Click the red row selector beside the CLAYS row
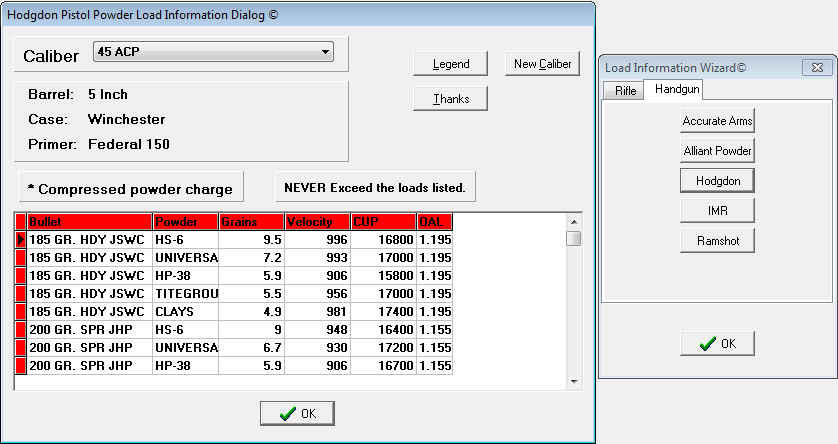The height and width of the screenshot is (444, 838). click(20, 311)
